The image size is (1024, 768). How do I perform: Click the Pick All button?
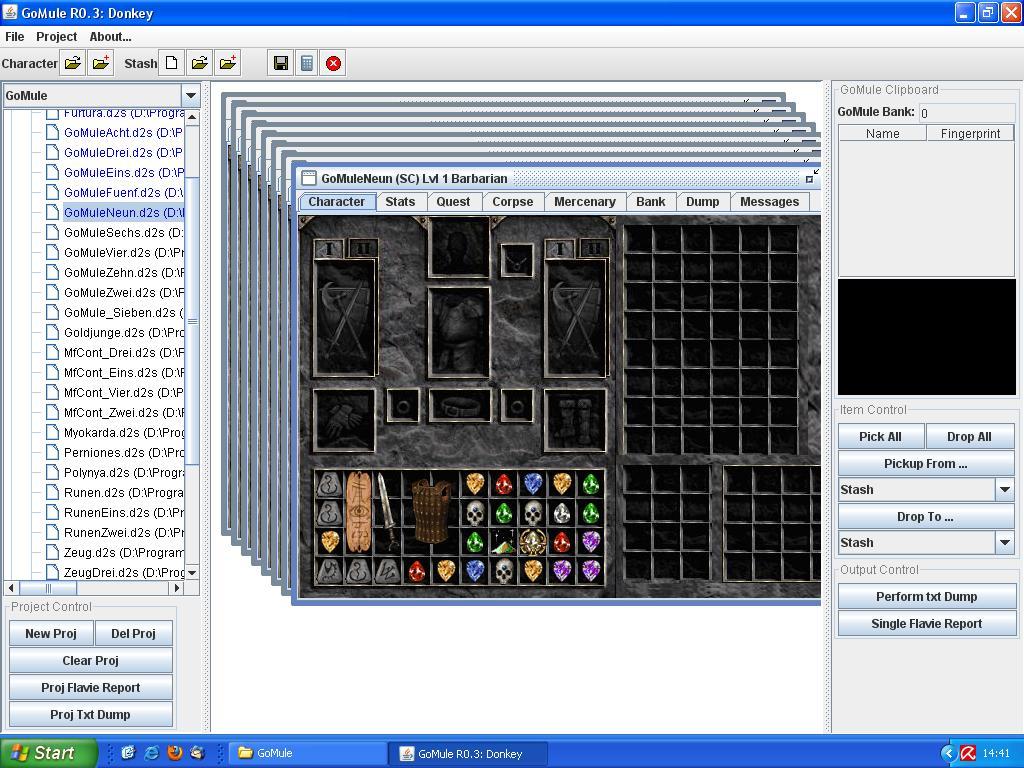(880, 436)
